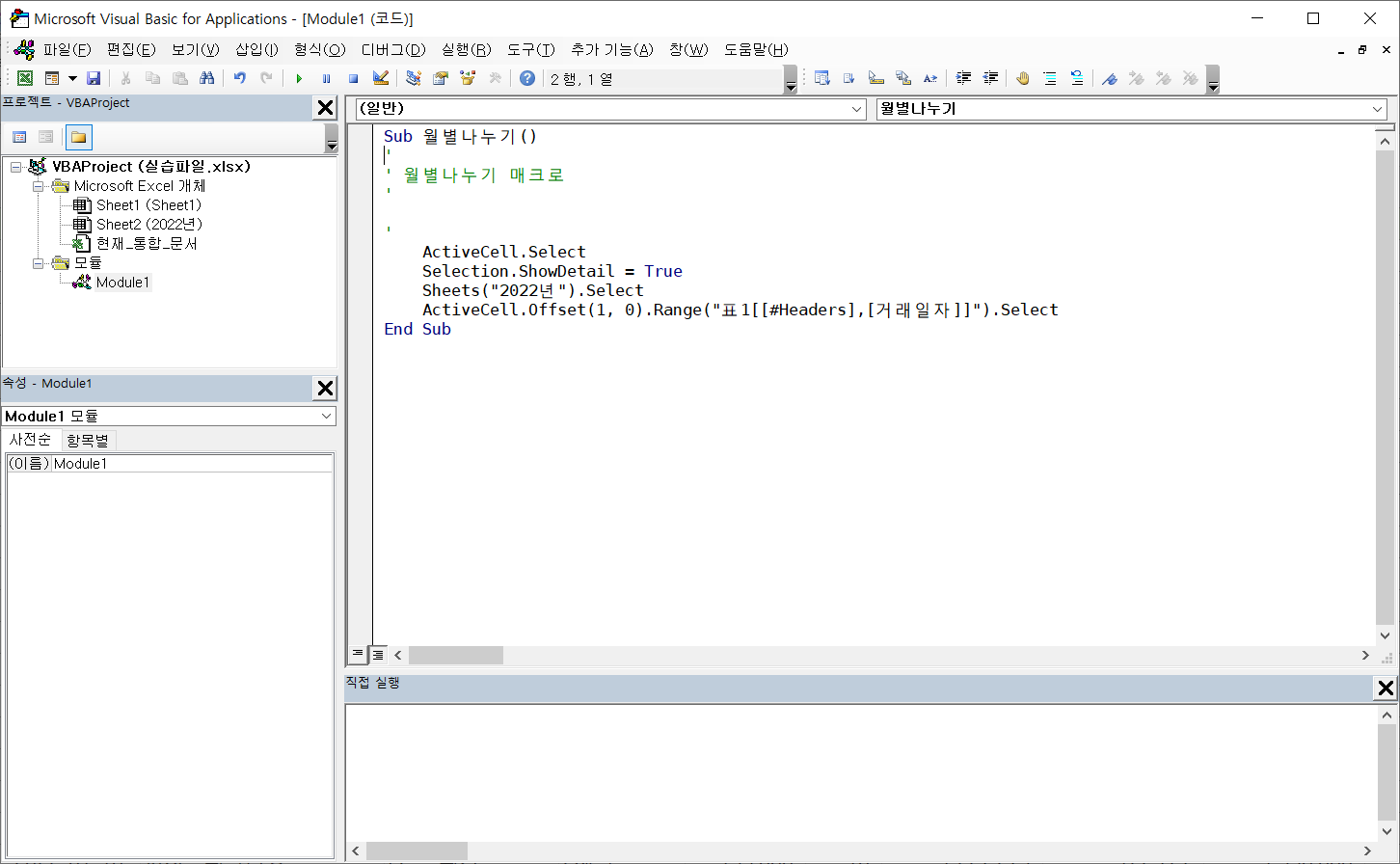
Task: Click the Reset stop square icon
Action: point(353,78)
